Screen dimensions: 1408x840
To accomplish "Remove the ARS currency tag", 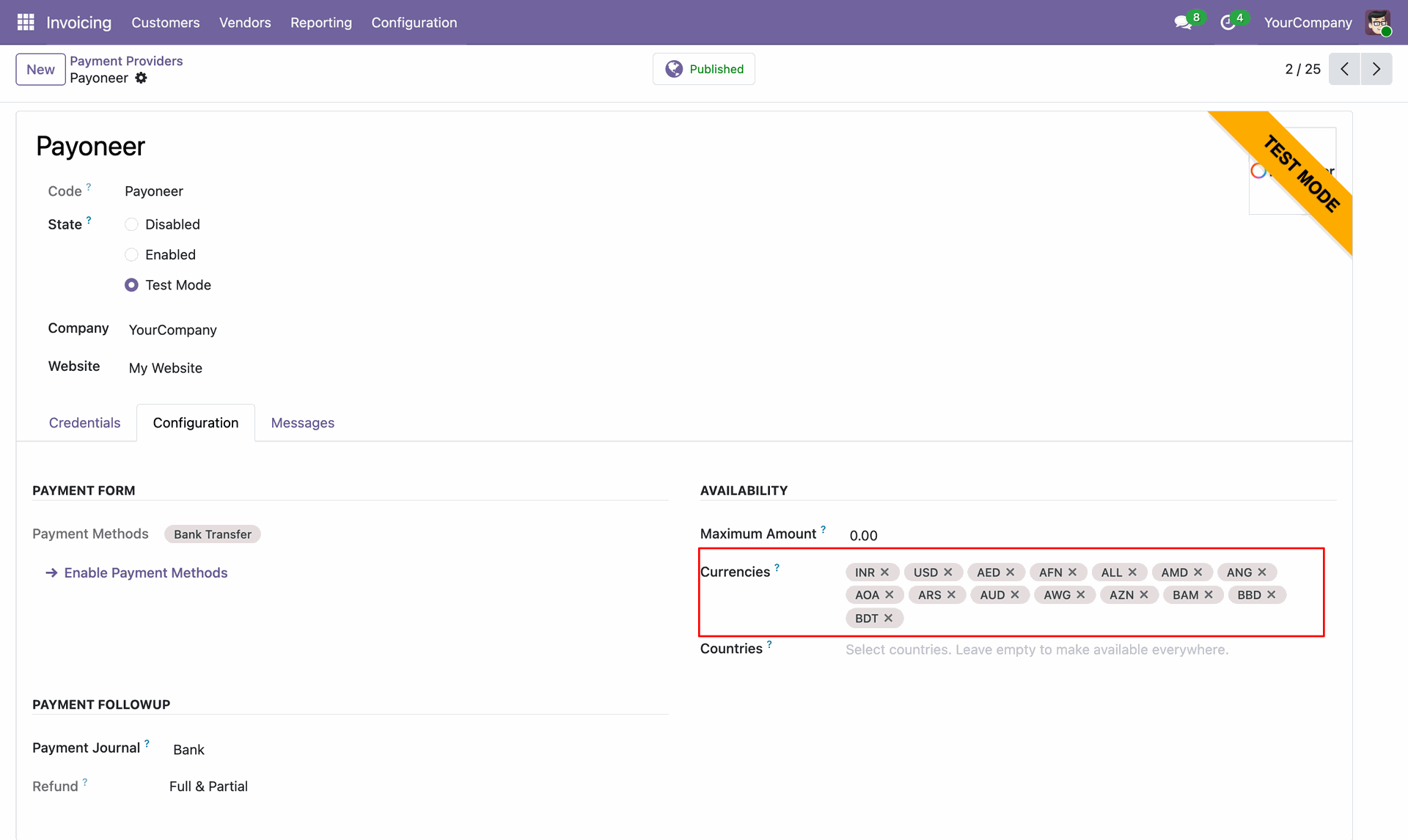I will point(951,594).
